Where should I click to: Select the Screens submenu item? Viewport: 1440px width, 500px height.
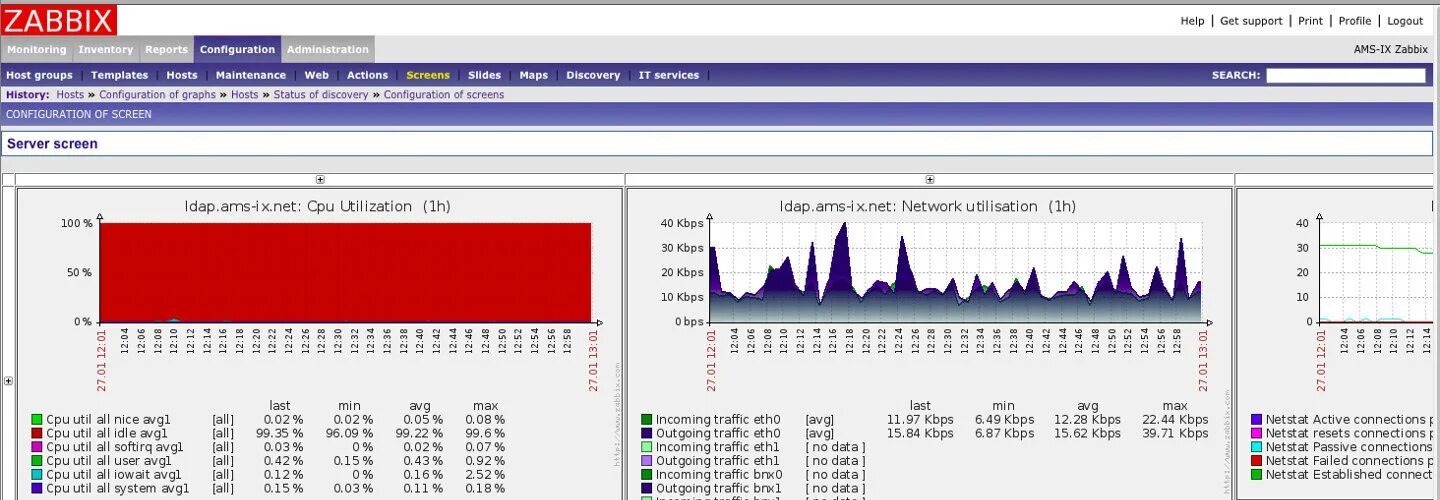tap(428, 75)
